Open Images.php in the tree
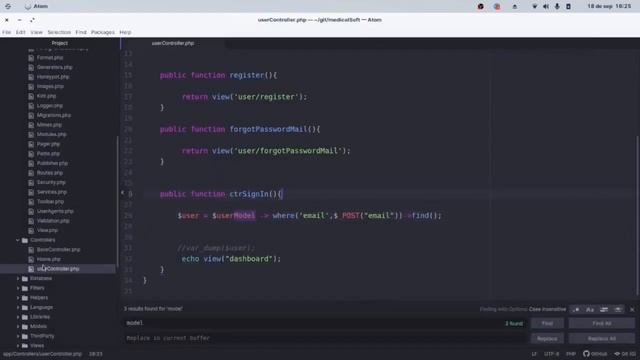 pos(50,87)
